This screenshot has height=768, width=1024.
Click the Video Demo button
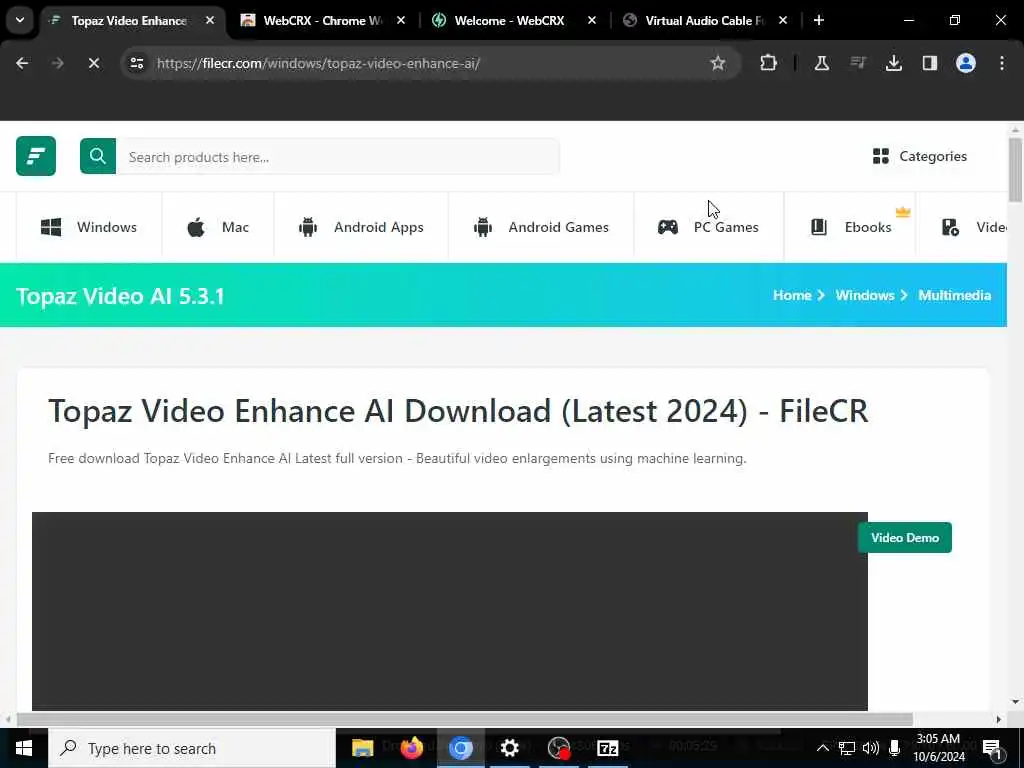click(904, 537)
